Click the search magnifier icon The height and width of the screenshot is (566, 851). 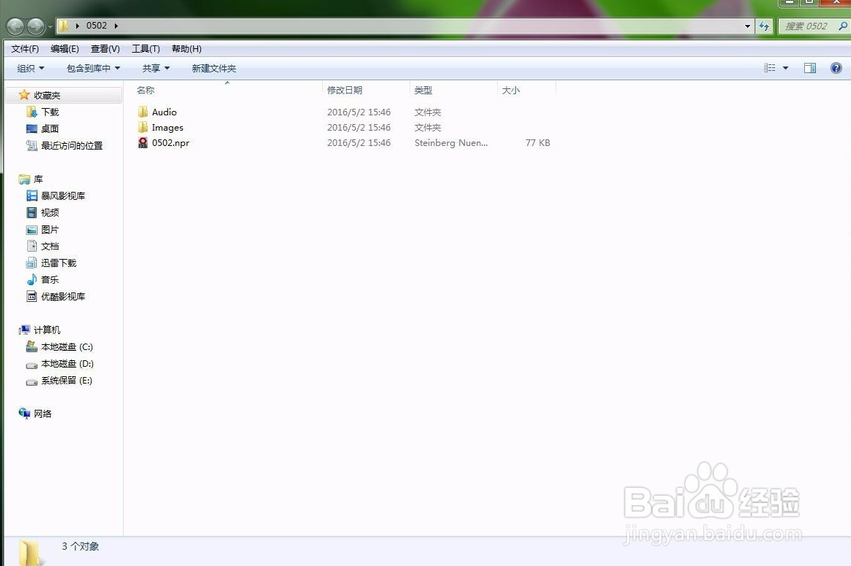(x=842, y=26)
